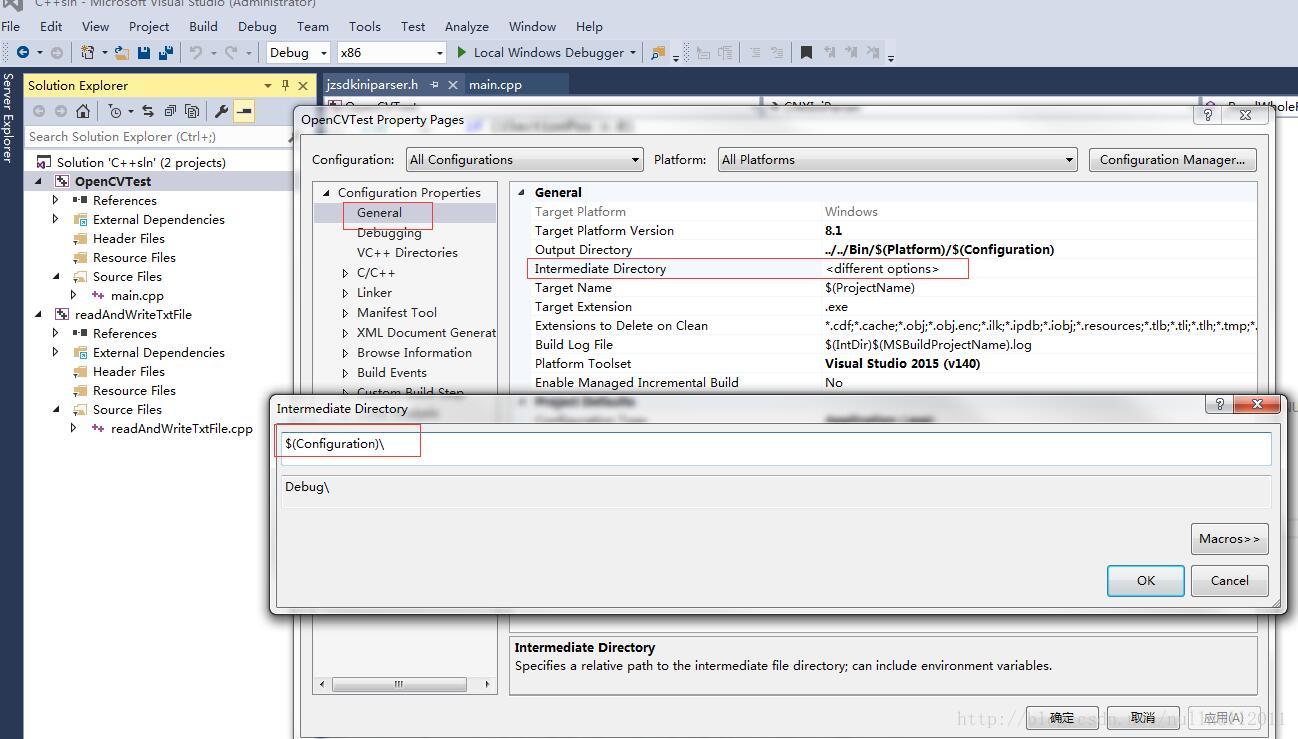This screenshot has width=1298, height=739.
Task: Expand the Build Events properties node
Action: click(x=345, y=373)
